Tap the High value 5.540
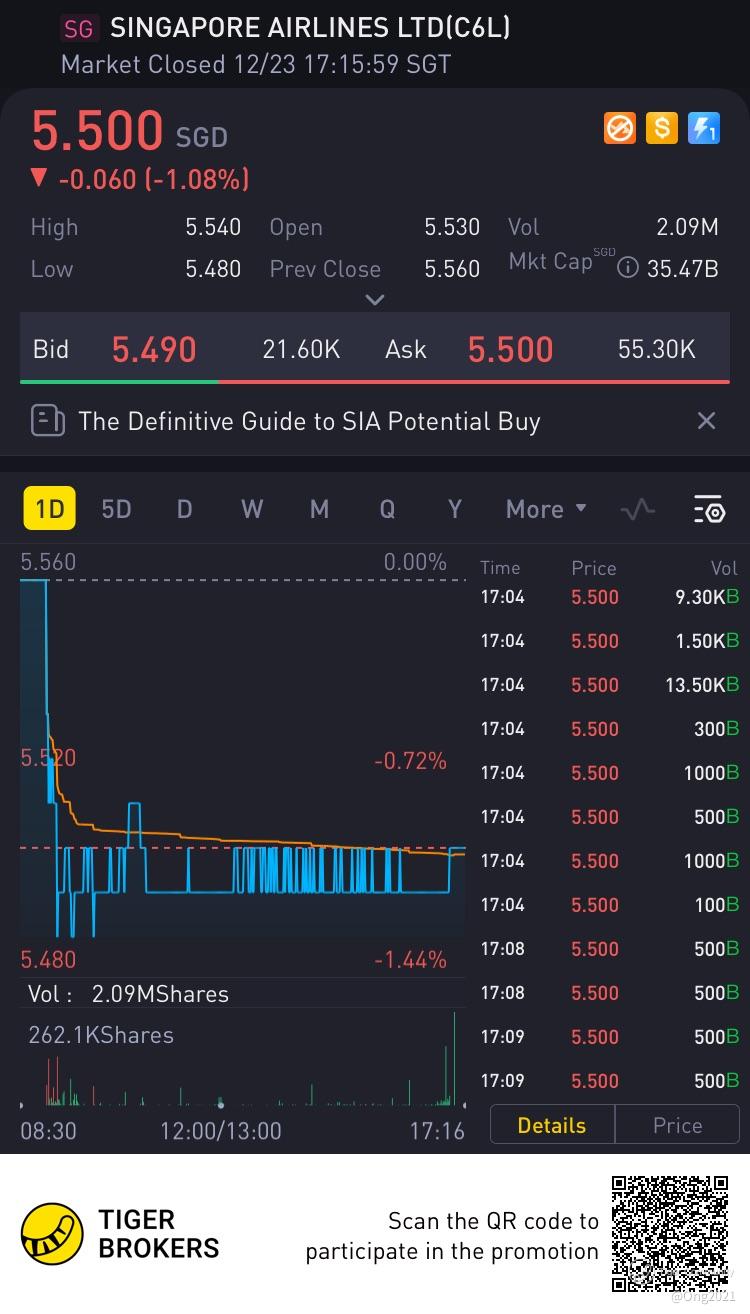Viewport: 750px width, 1314px height. coord(213,227)
